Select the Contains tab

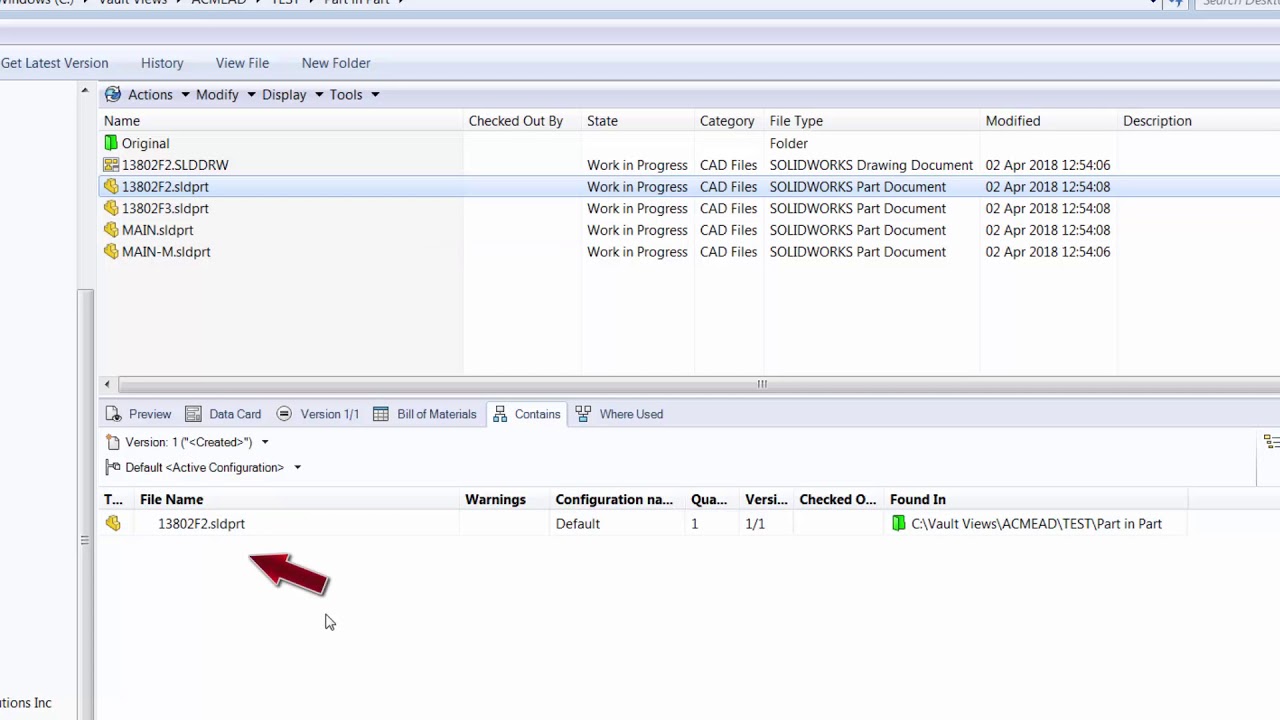[526, 414]
